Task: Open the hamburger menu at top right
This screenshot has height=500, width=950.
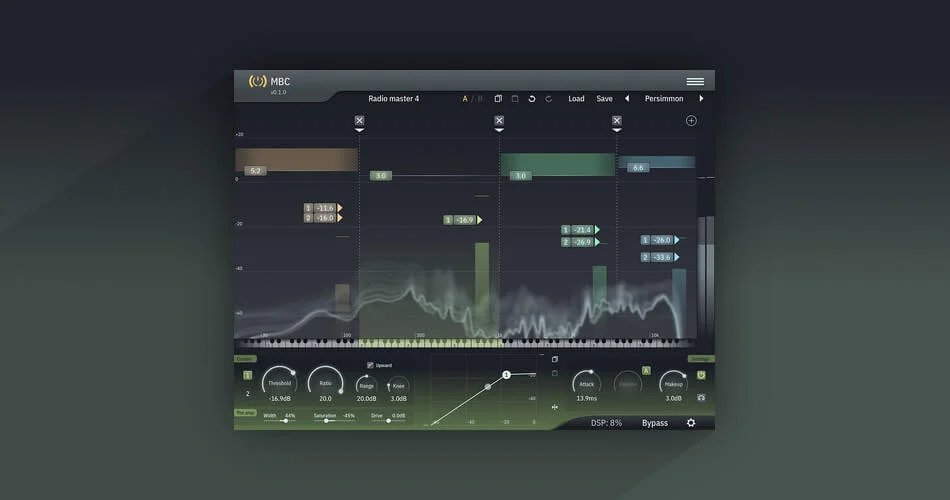Action: point(695,81)
